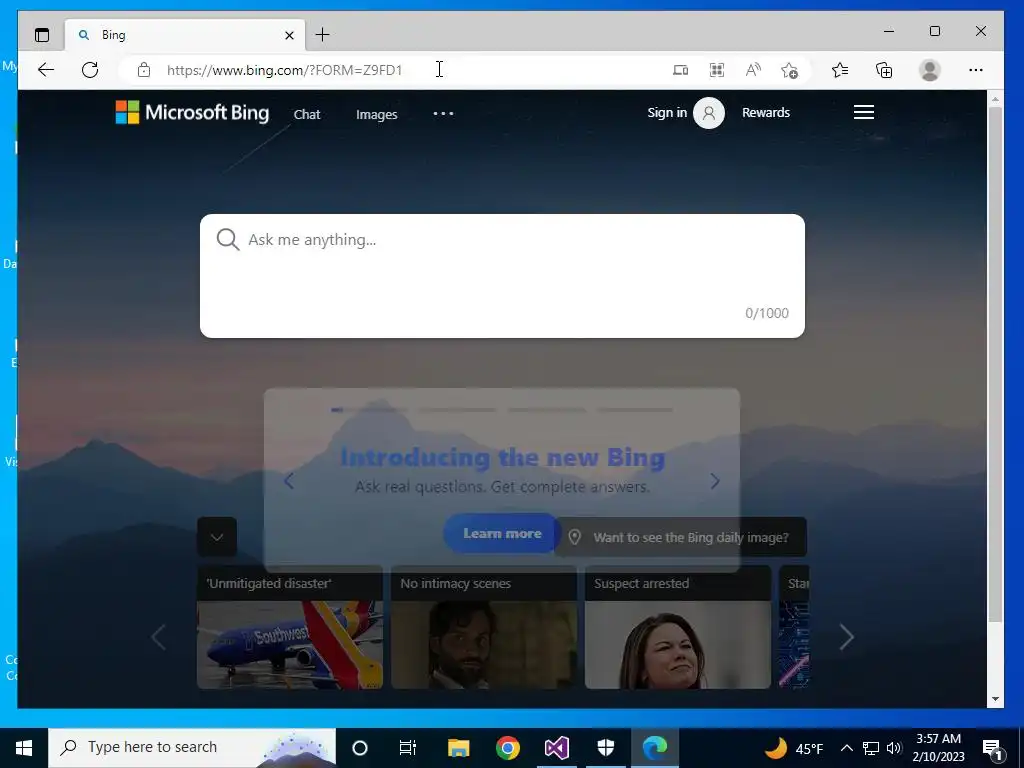Click the send to devices icon in address bar
1024x768 pixels.
680,70
